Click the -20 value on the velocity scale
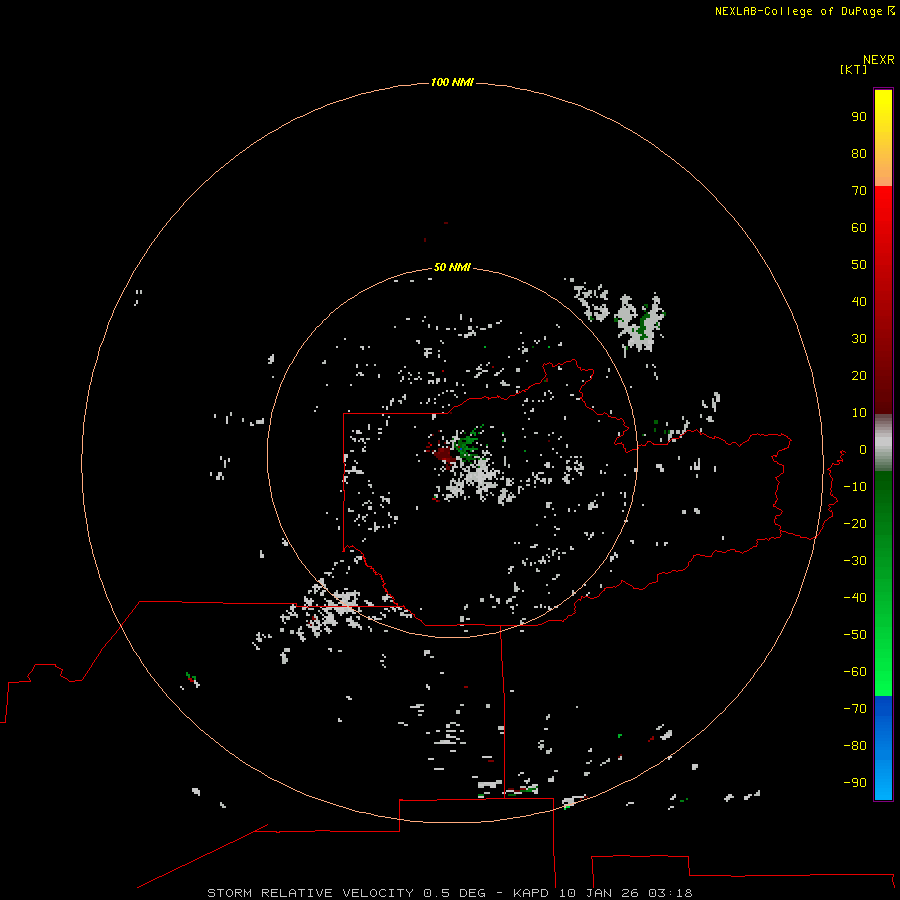Viewport: 900px width, 900px height. pyautogui.click(x=855, y=524)
